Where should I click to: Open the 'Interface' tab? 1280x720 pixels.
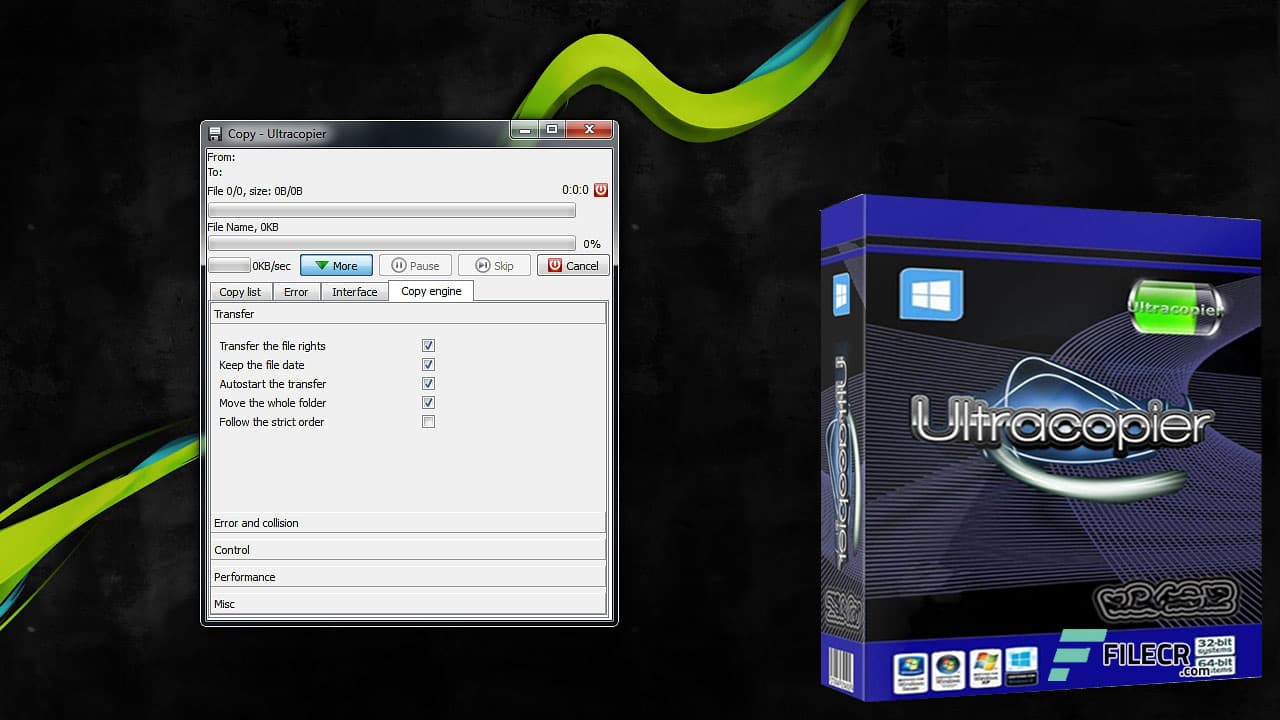pyautogui.click(x=354, y=291)
